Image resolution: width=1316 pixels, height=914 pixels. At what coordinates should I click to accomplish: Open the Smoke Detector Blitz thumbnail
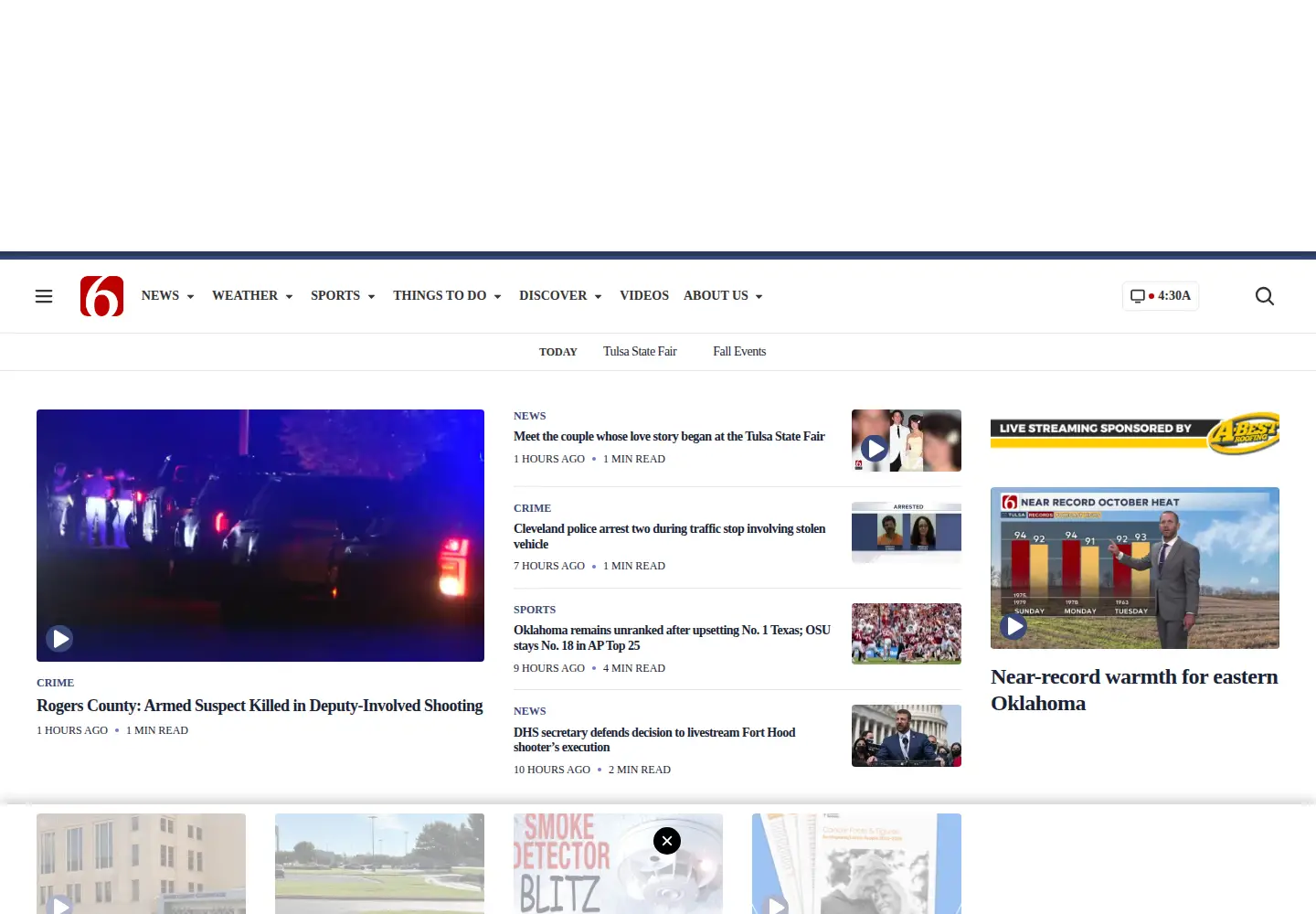pyautogui.click(x=618, y=864)
